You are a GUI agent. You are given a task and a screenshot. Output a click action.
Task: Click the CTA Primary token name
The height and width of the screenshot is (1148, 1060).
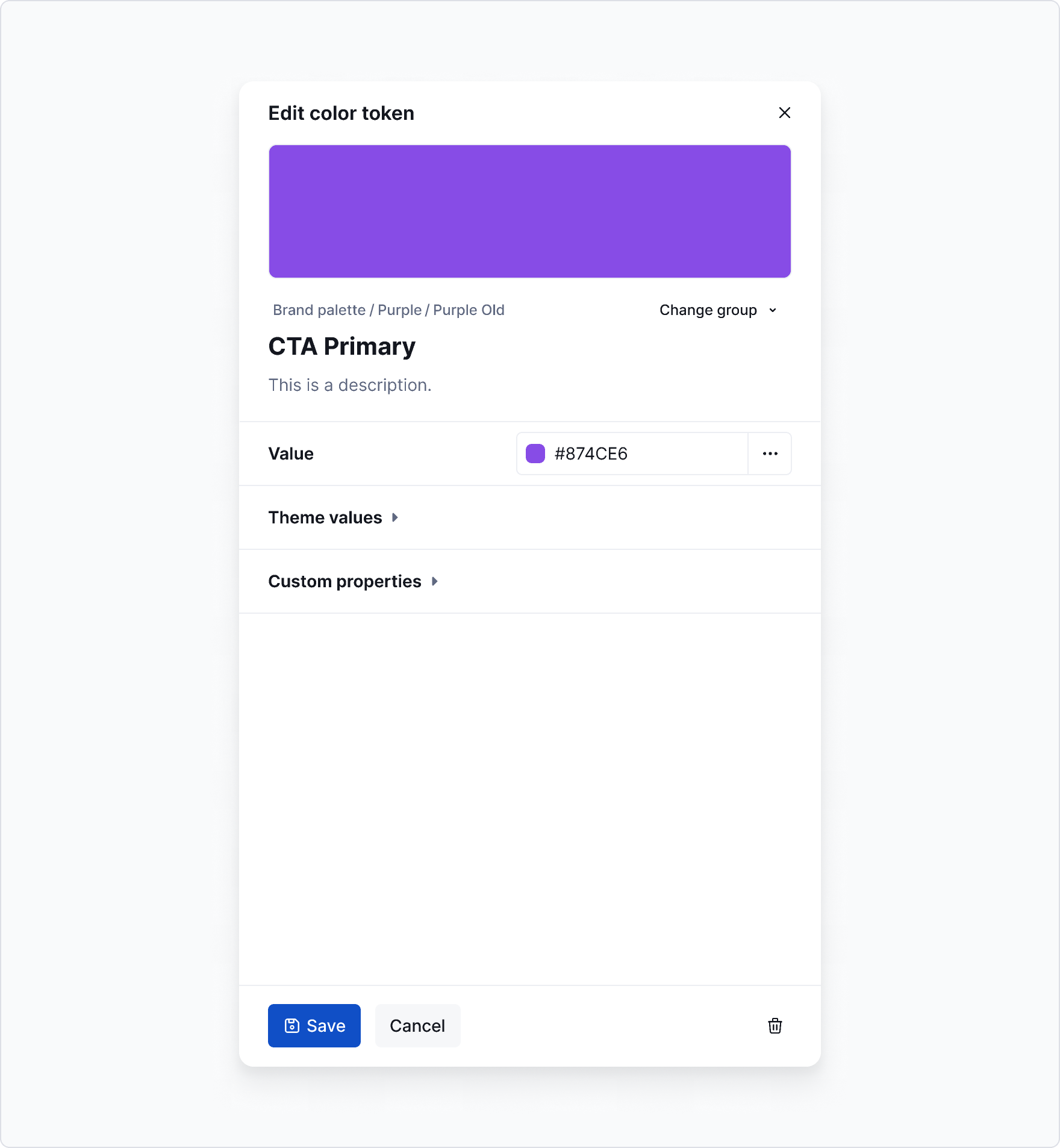[341, 346]
